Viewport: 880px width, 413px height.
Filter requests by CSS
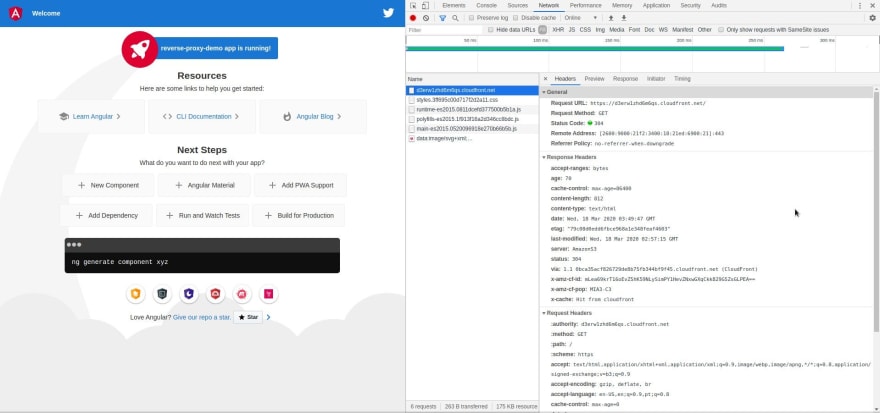[x=585, y=30]
